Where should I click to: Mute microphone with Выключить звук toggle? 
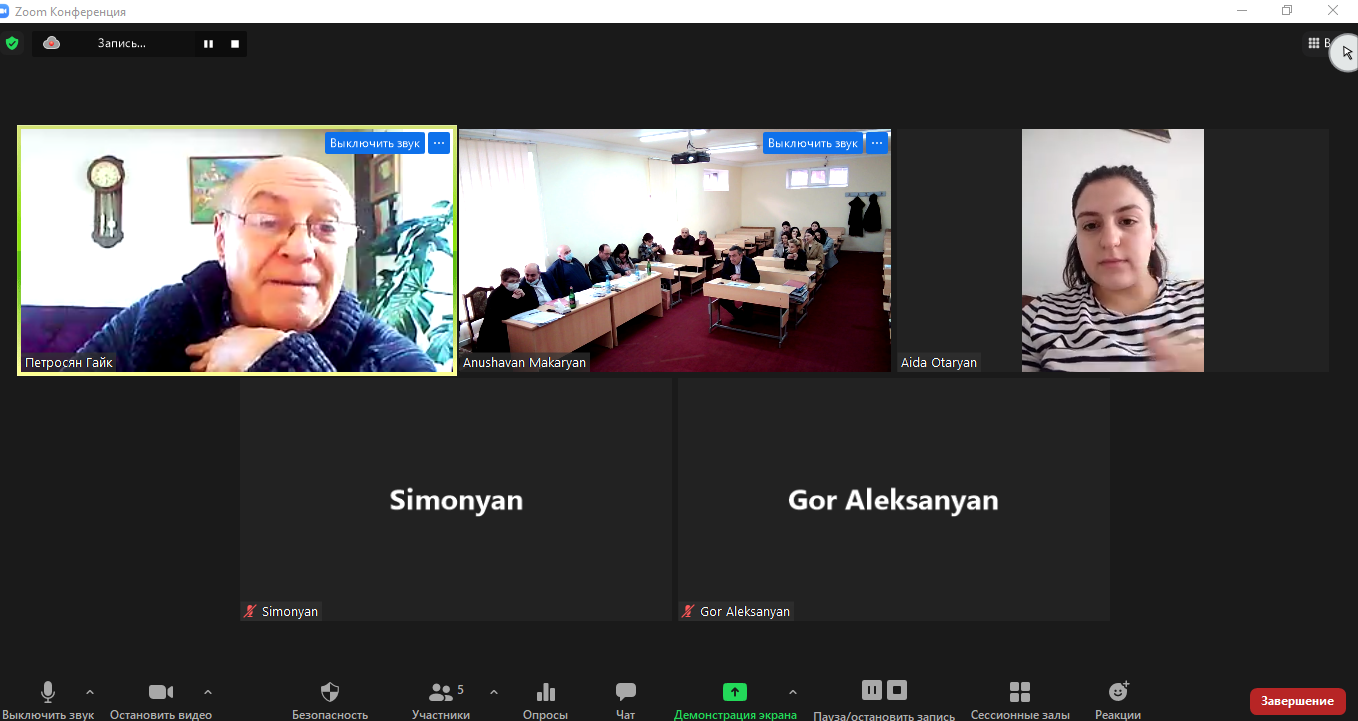(47, 693)
